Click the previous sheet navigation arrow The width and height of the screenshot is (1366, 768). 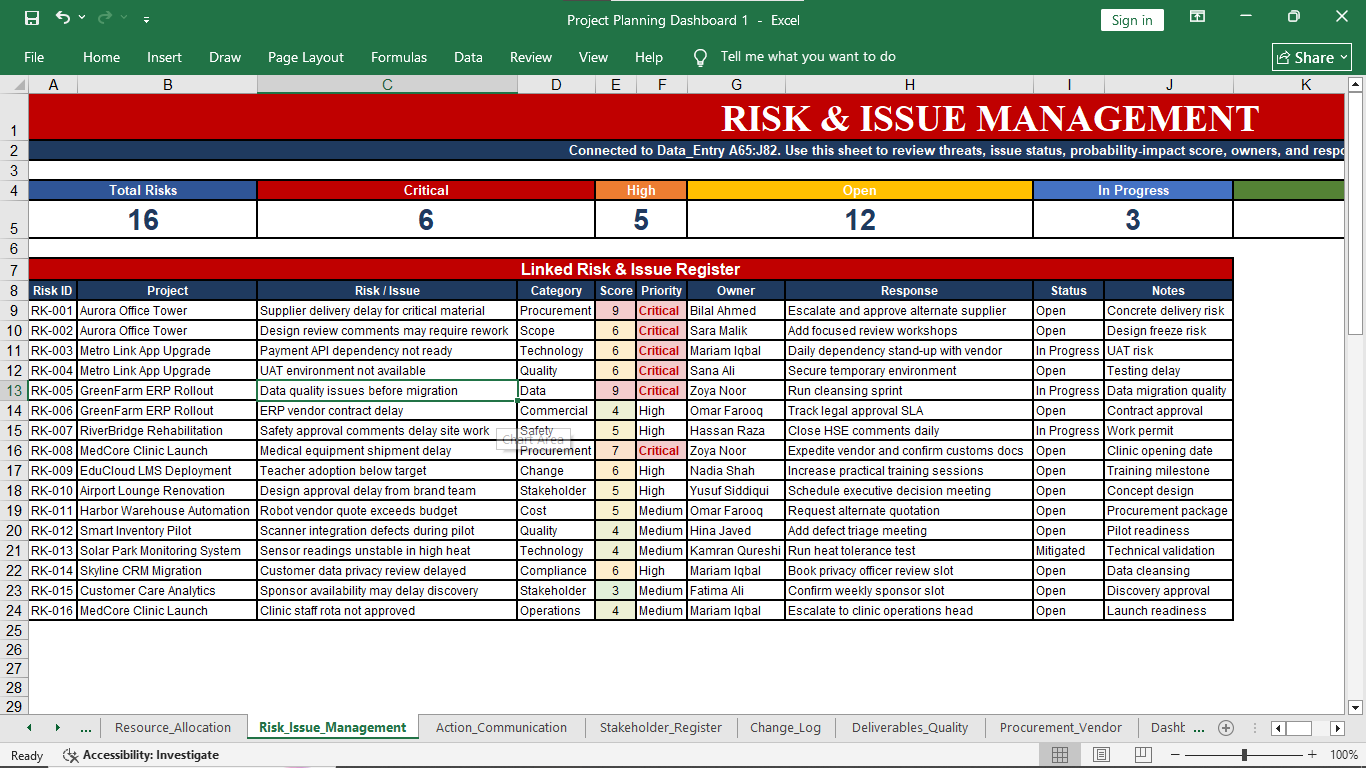[29, 728]
